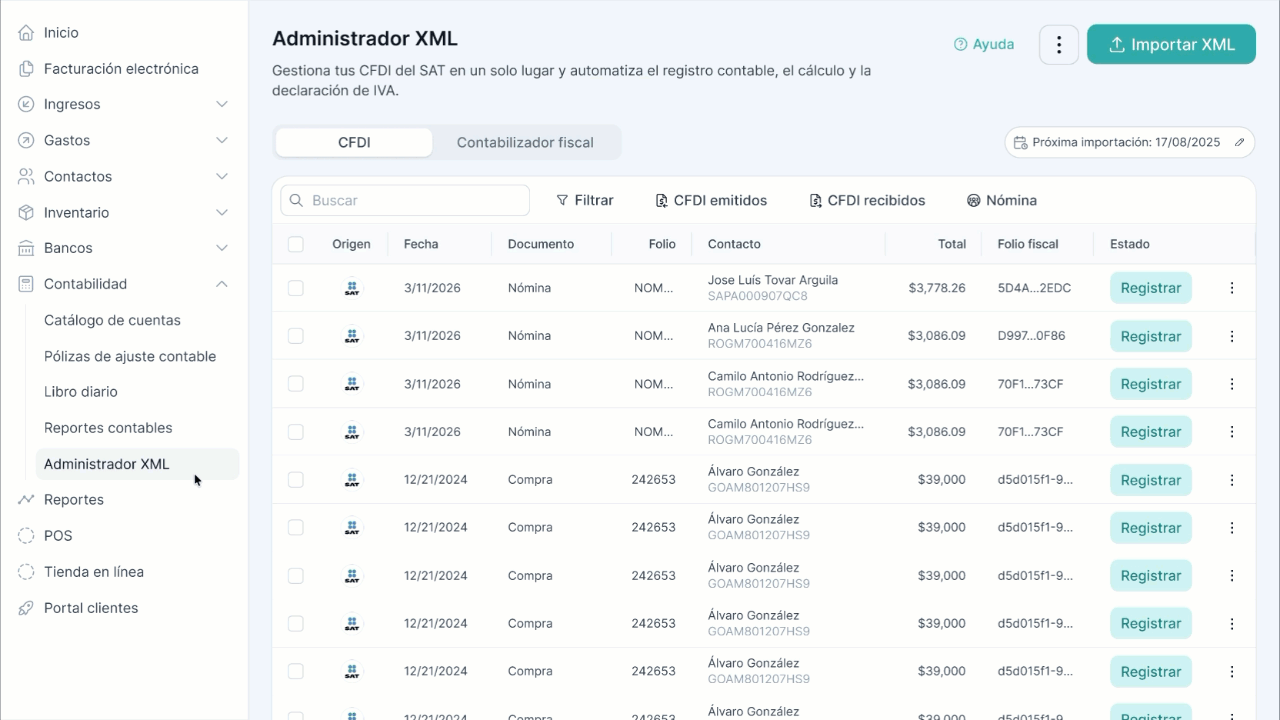Click the Inventario box icon
The image size is (1280, 720).
coord(26,212)
